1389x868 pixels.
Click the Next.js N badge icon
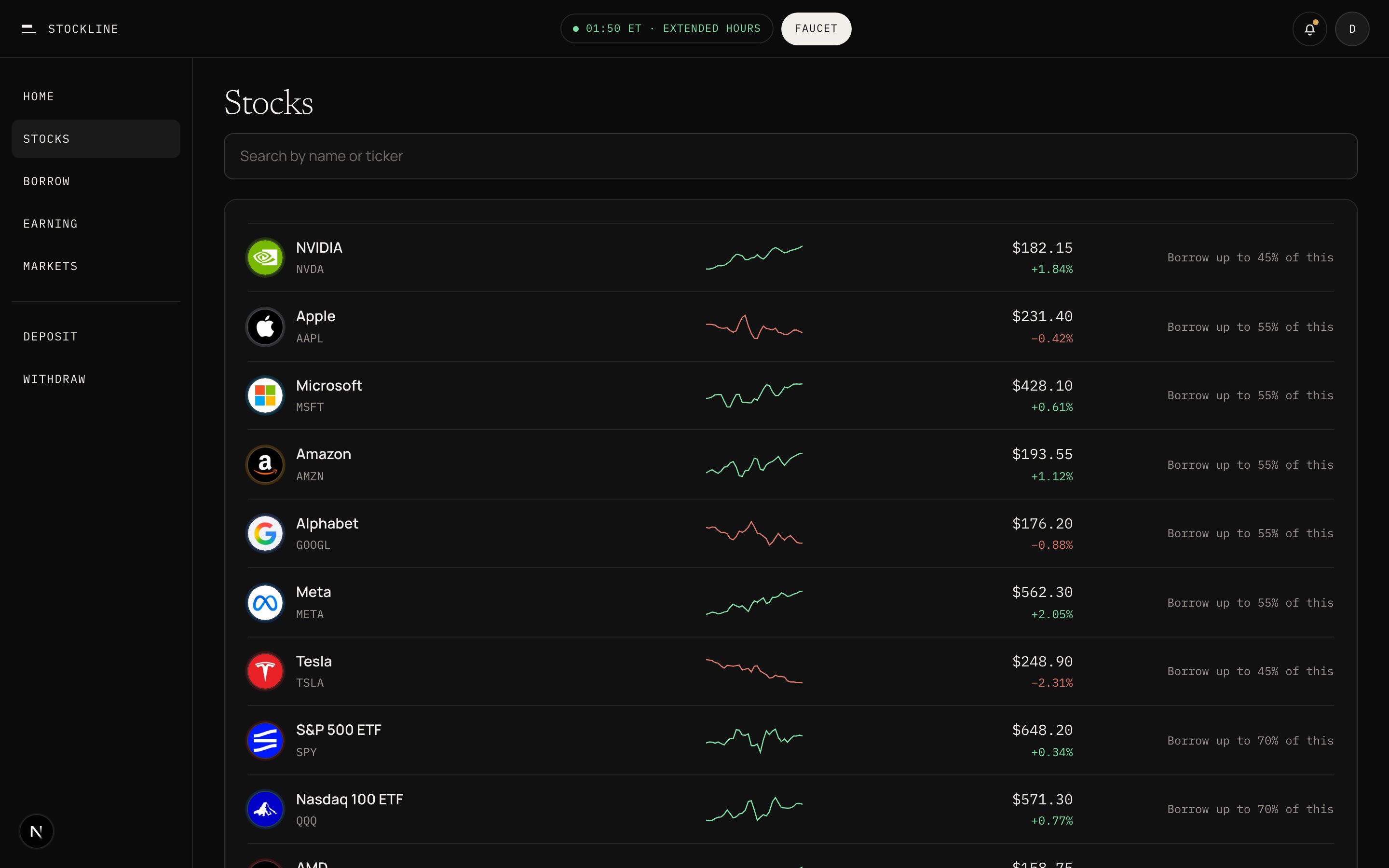36,831
